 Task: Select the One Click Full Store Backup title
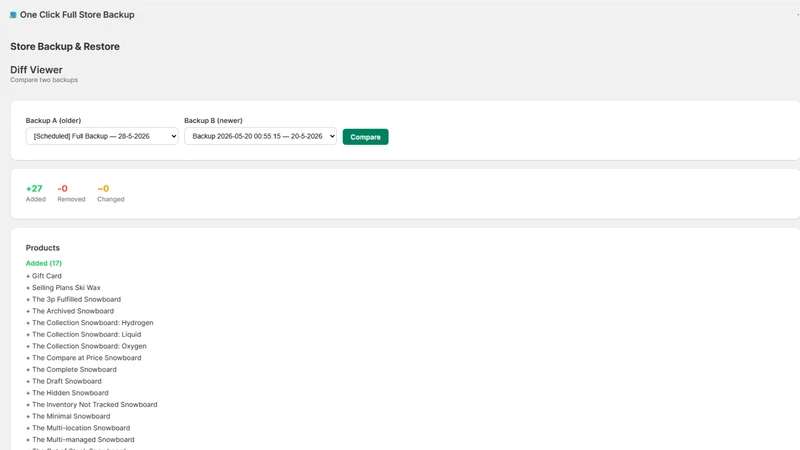tap(77, 15)
